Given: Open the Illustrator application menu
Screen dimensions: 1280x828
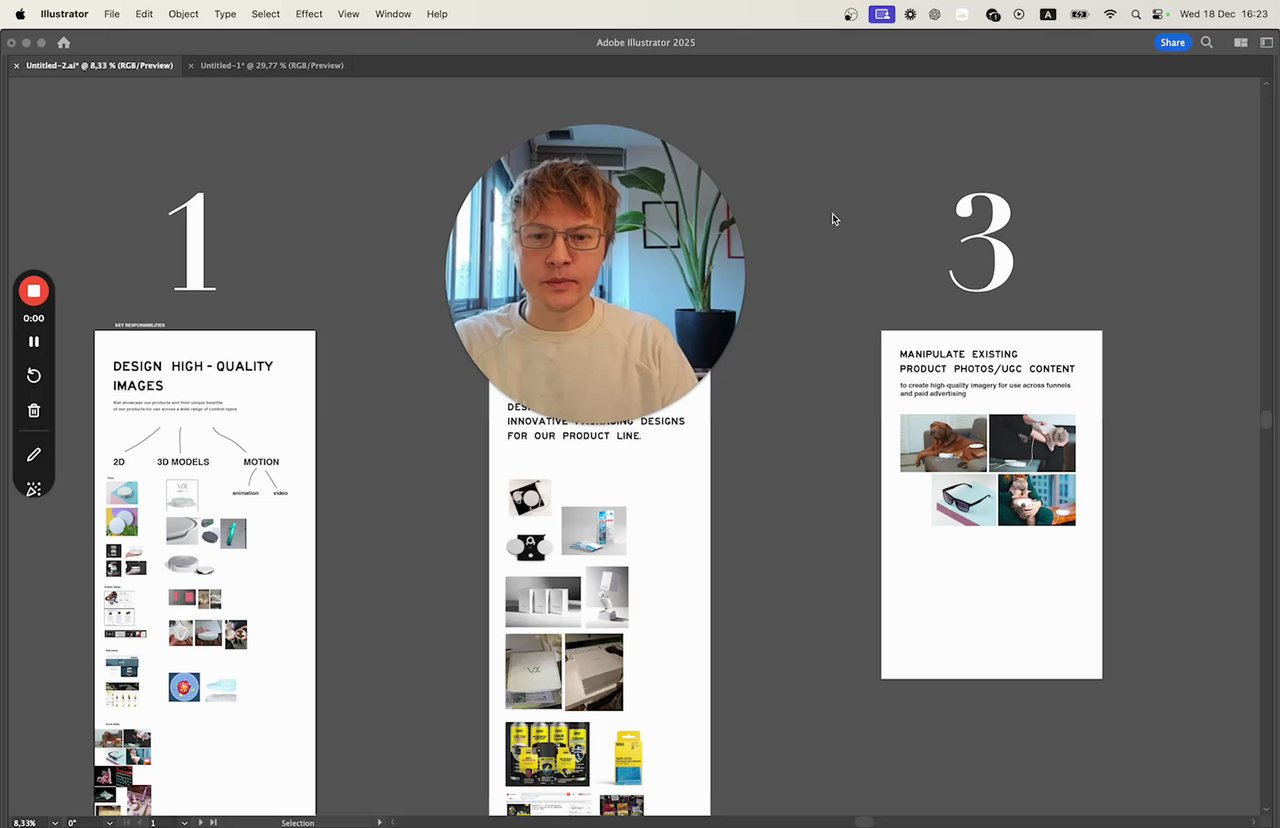Looking at the screenshot, I should point(64,14).
